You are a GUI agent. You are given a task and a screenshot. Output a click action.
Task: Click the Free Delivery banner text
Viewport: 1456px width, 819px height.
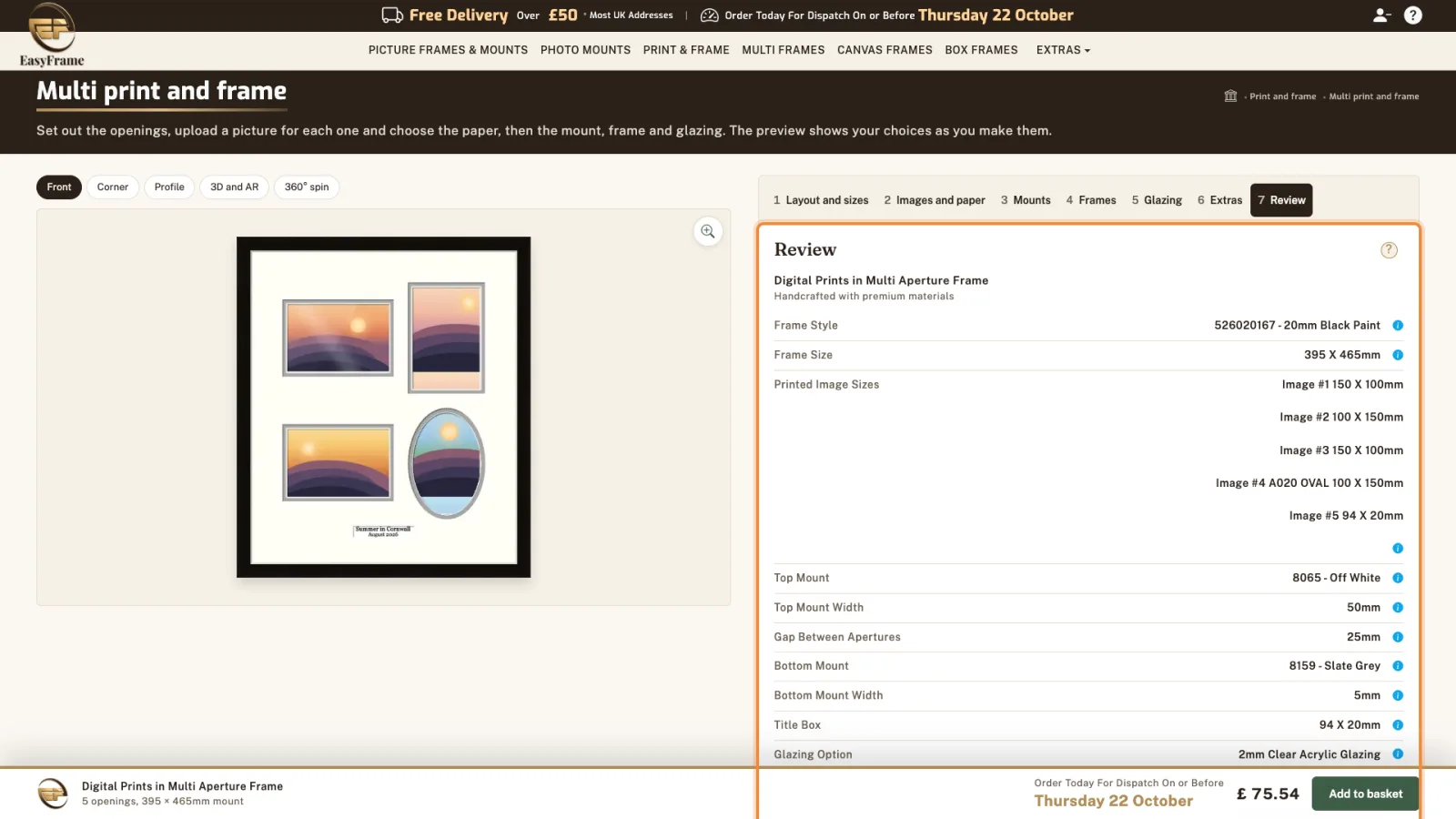tap(458, 15)
